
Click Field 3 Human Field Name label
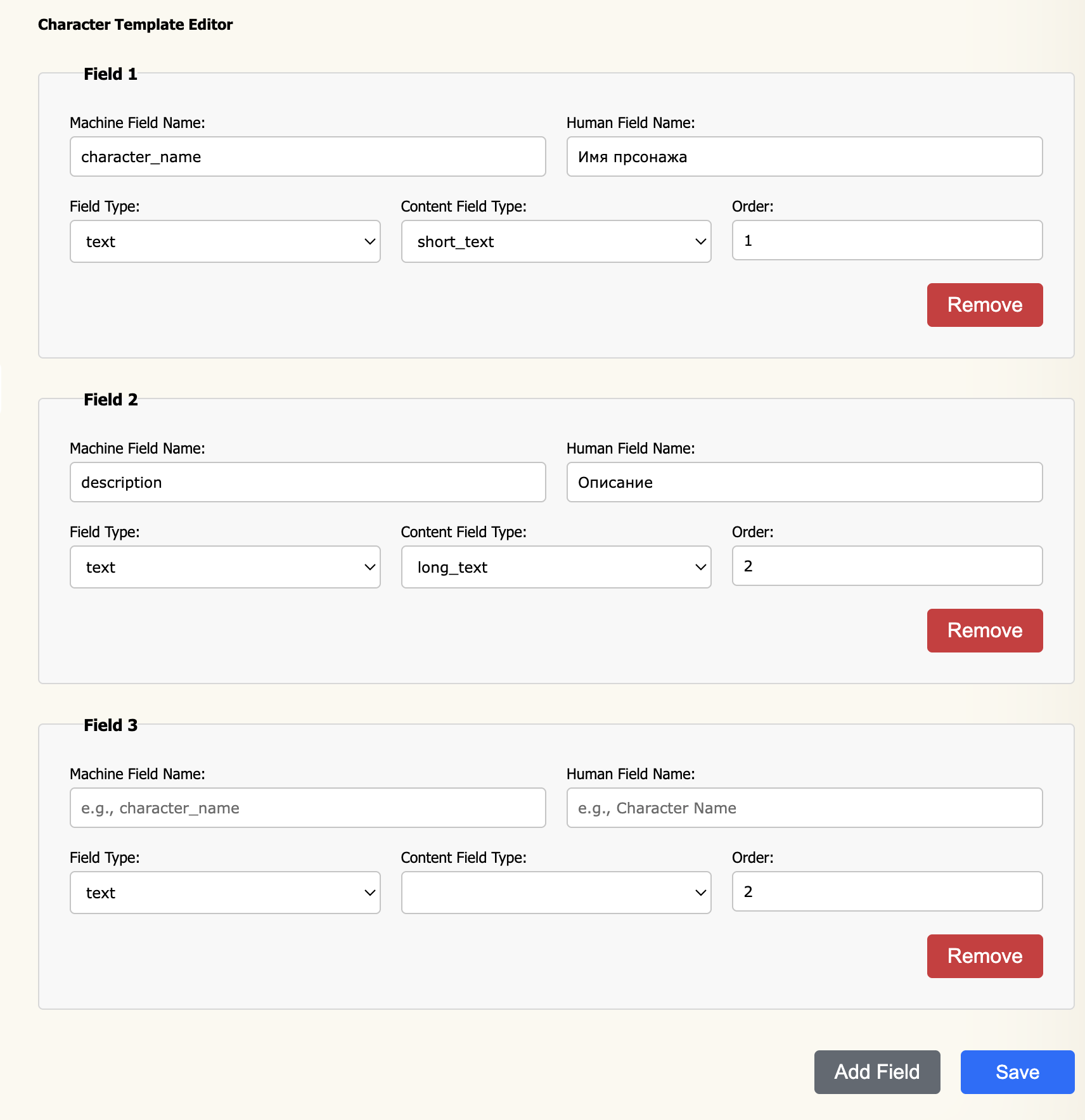pos(631,774)
